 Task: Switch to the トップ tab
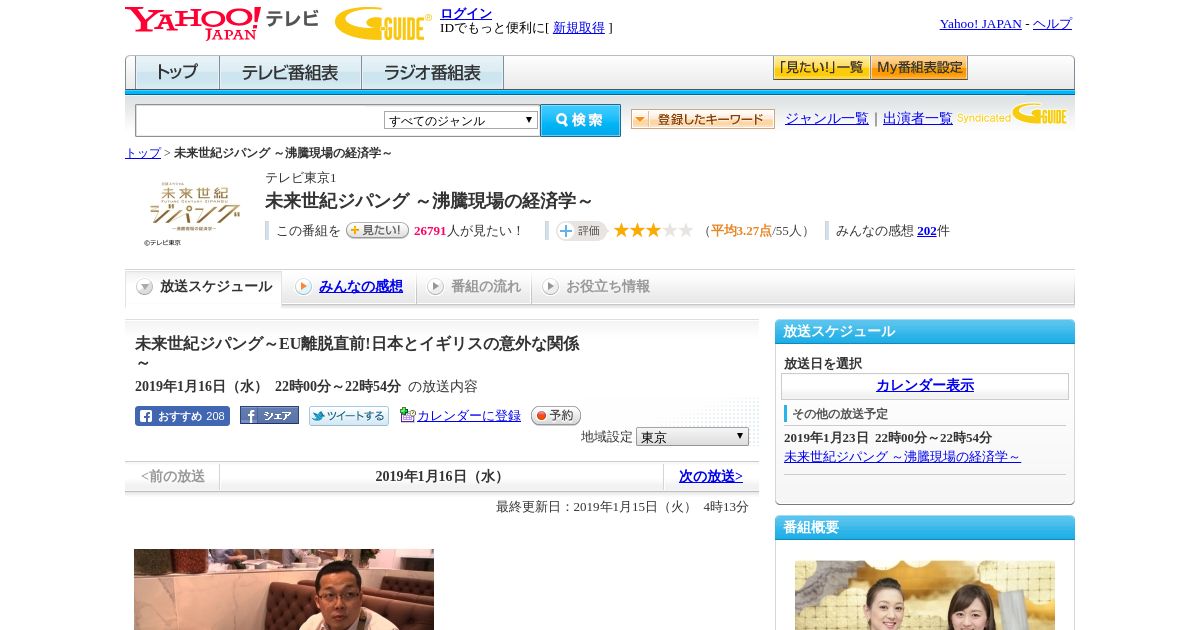177,73
